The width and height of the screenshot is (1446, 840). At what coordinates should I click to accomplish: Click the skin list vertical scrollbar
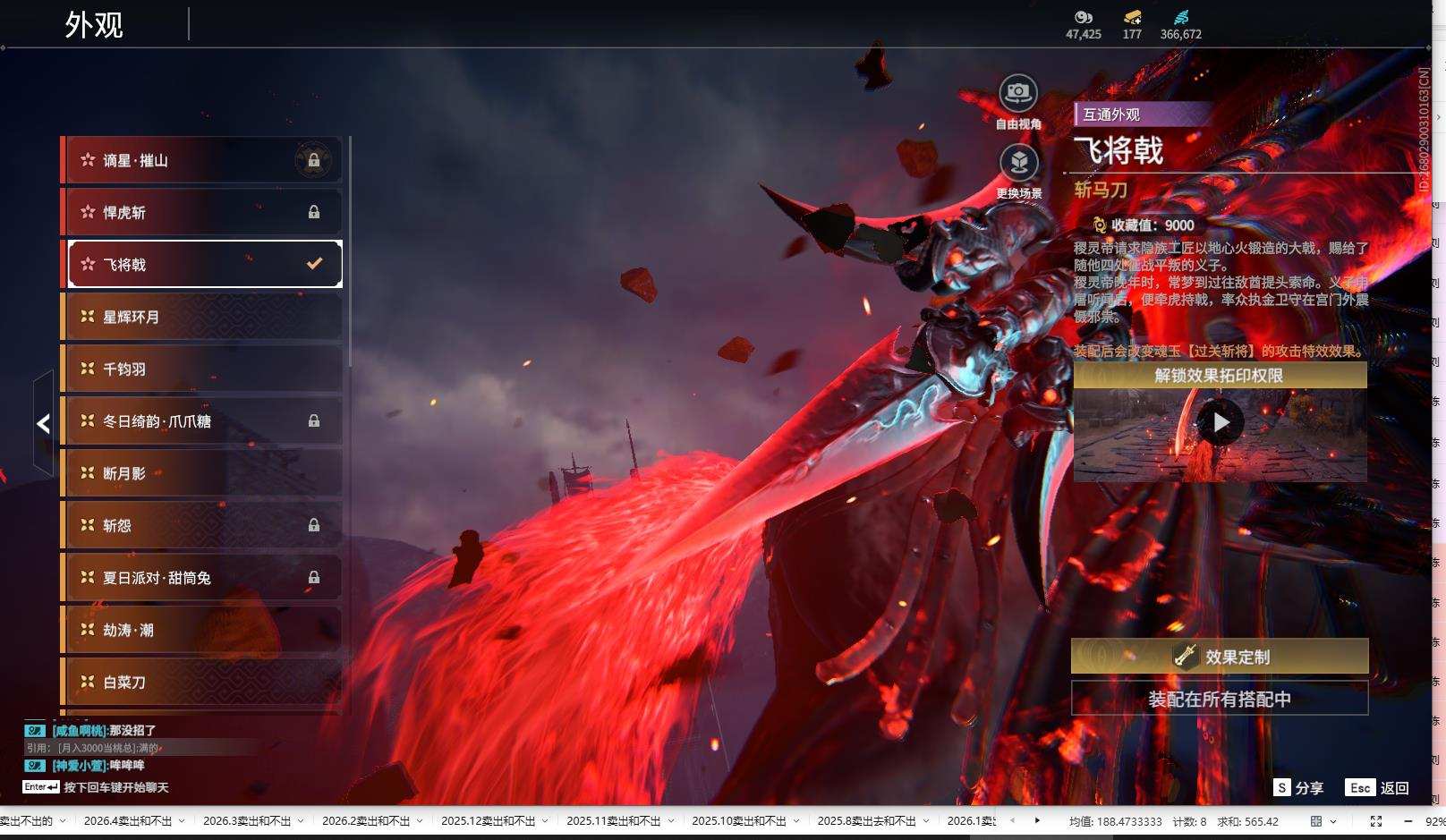pyautogui.click(x=349, y=252)
